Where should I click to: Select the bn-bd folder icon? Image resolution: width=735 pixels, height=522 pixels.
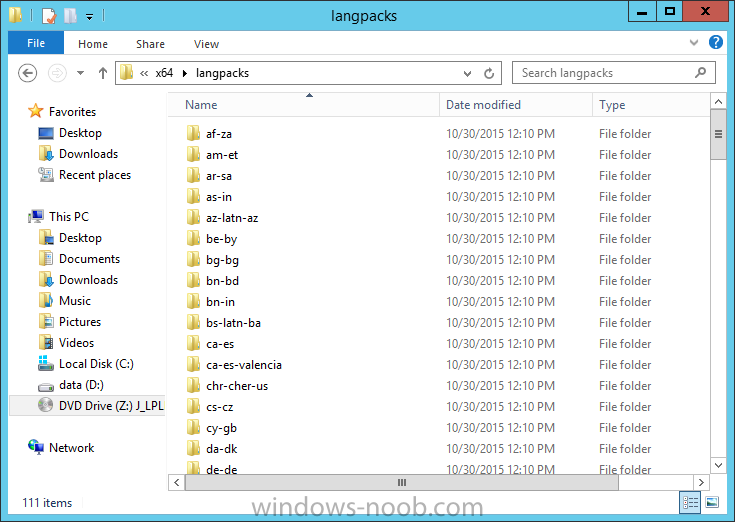click(x=193, y=281)
